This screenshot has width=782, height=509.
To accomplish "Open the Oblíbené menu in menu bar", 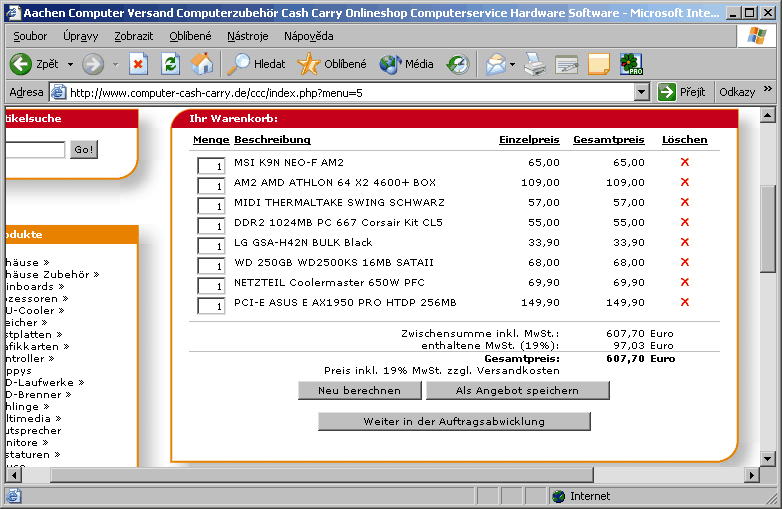I will (x=190, y=36).
